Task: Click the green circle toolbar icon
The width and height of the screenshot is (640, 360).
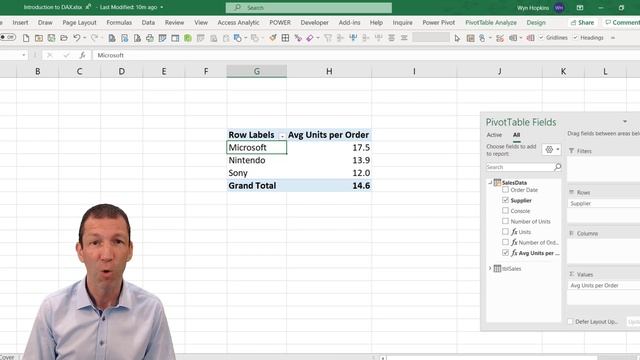Action: [188, 38]
